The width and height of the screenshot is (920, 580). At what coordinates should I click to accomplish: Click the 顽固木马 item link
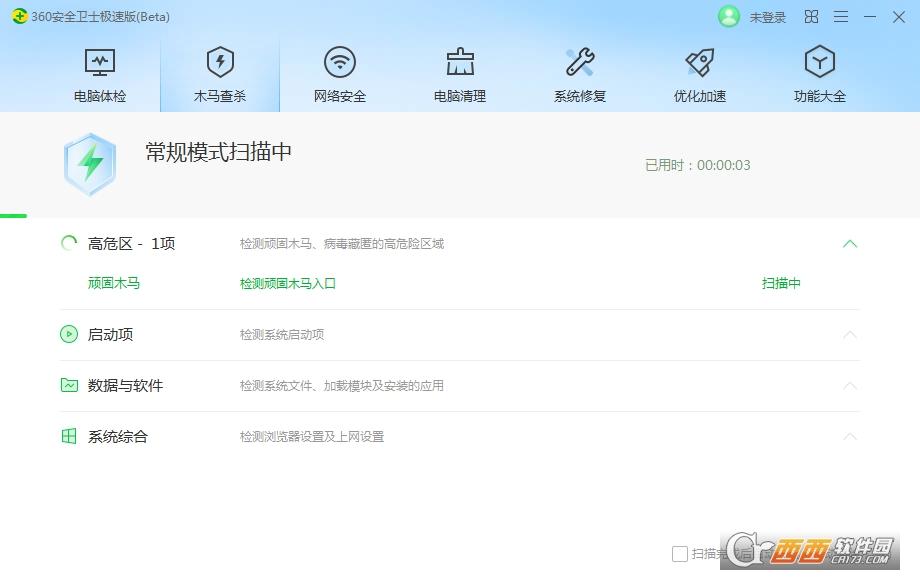[114, 283]
